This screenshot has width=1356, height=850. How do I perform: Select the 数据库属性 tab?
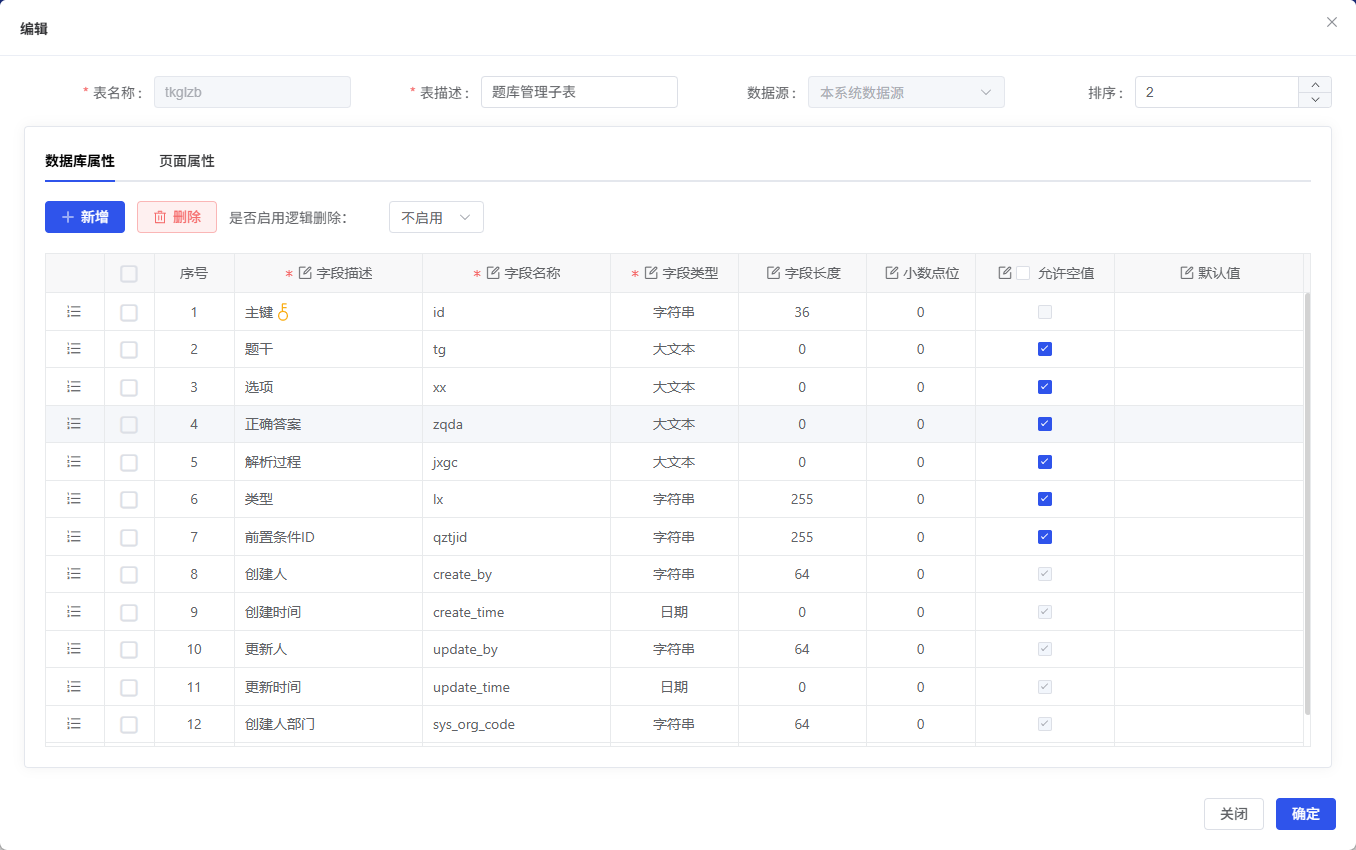80,161
